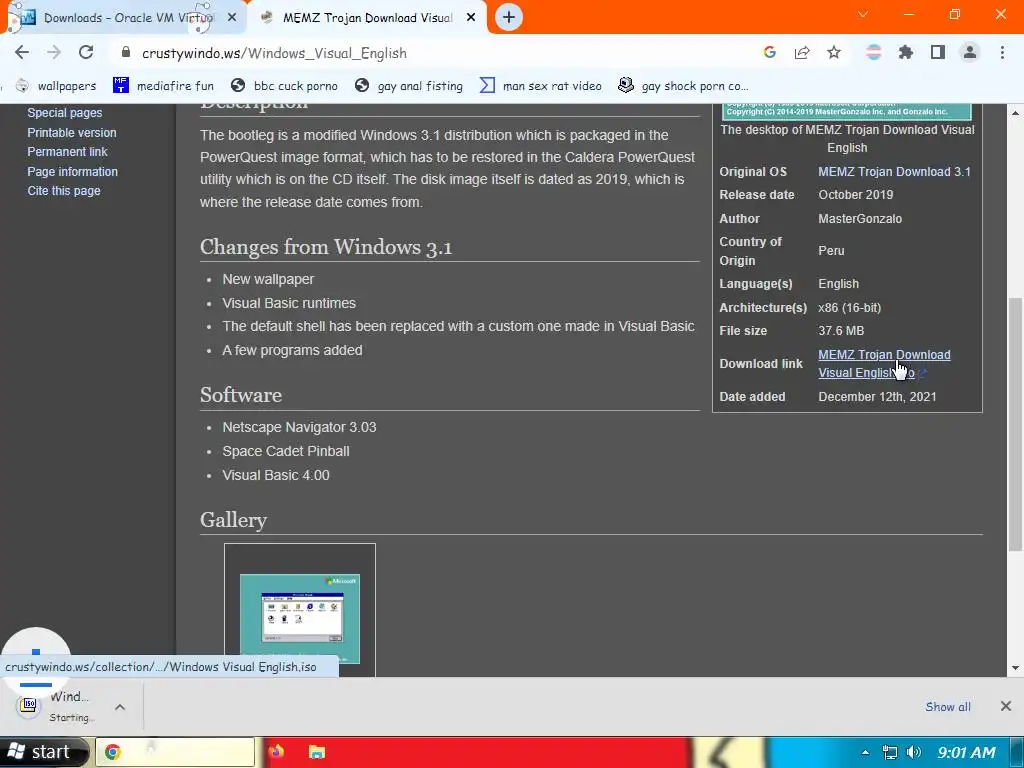Click the striped extension icon in toolbar
Screen dimensions: 1024x768
[873, 52]
